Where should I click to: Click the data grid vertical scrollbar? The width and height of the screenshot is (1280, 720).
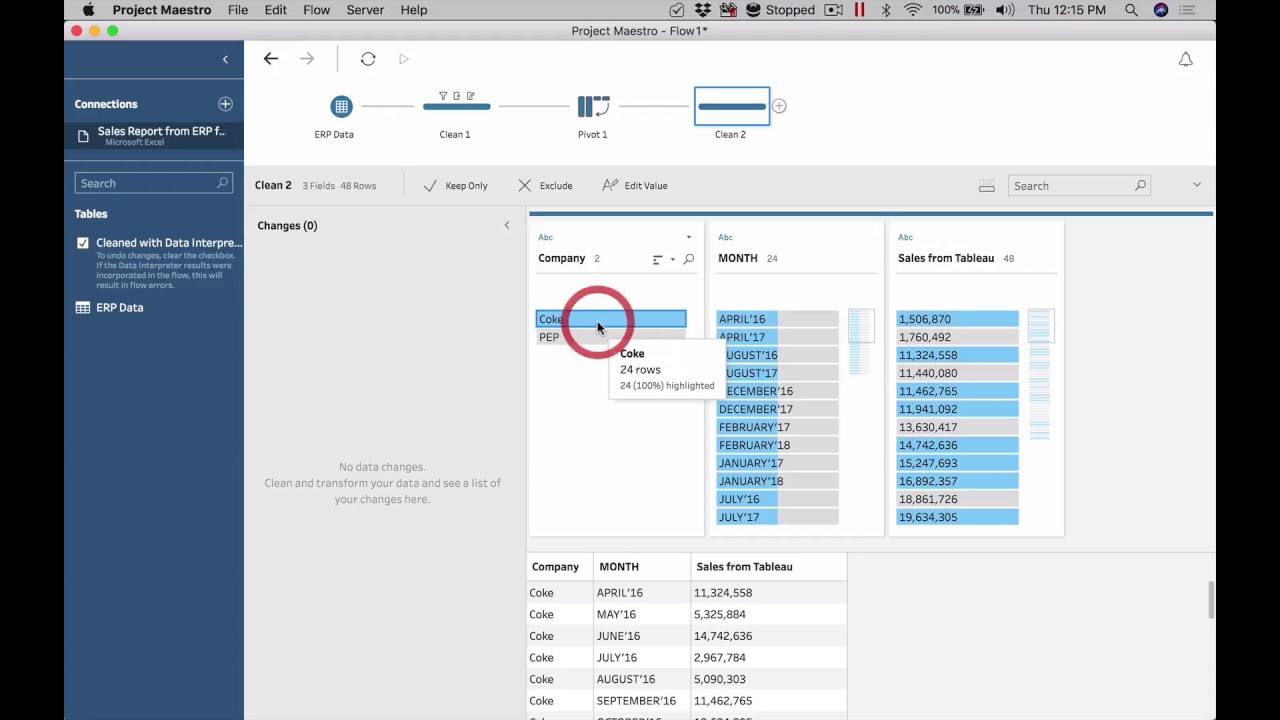1211,600
